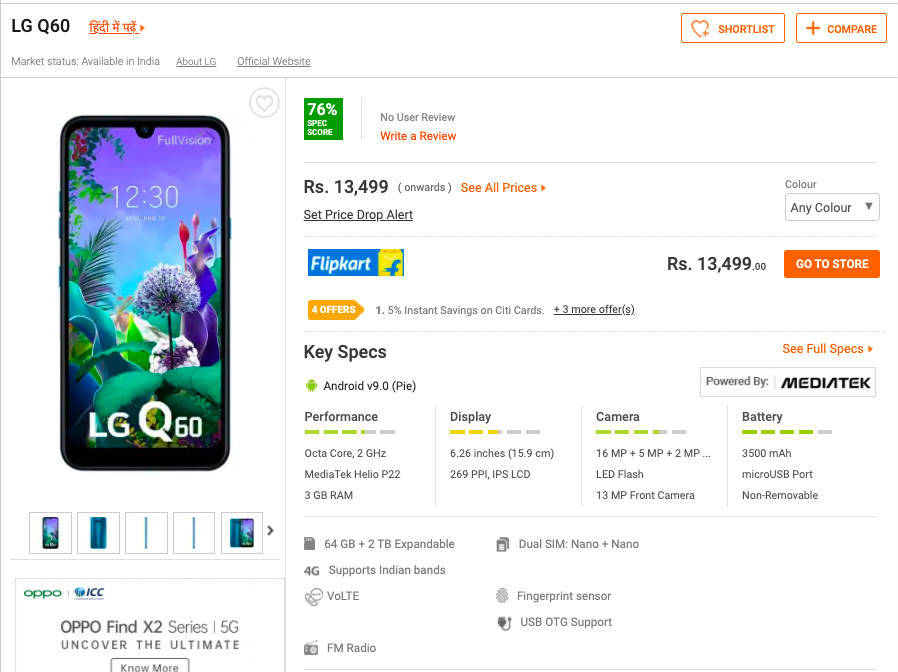898x672 pixels.
Task: Click the MediaTek Powered By badge
Action: tap(788, 382)
